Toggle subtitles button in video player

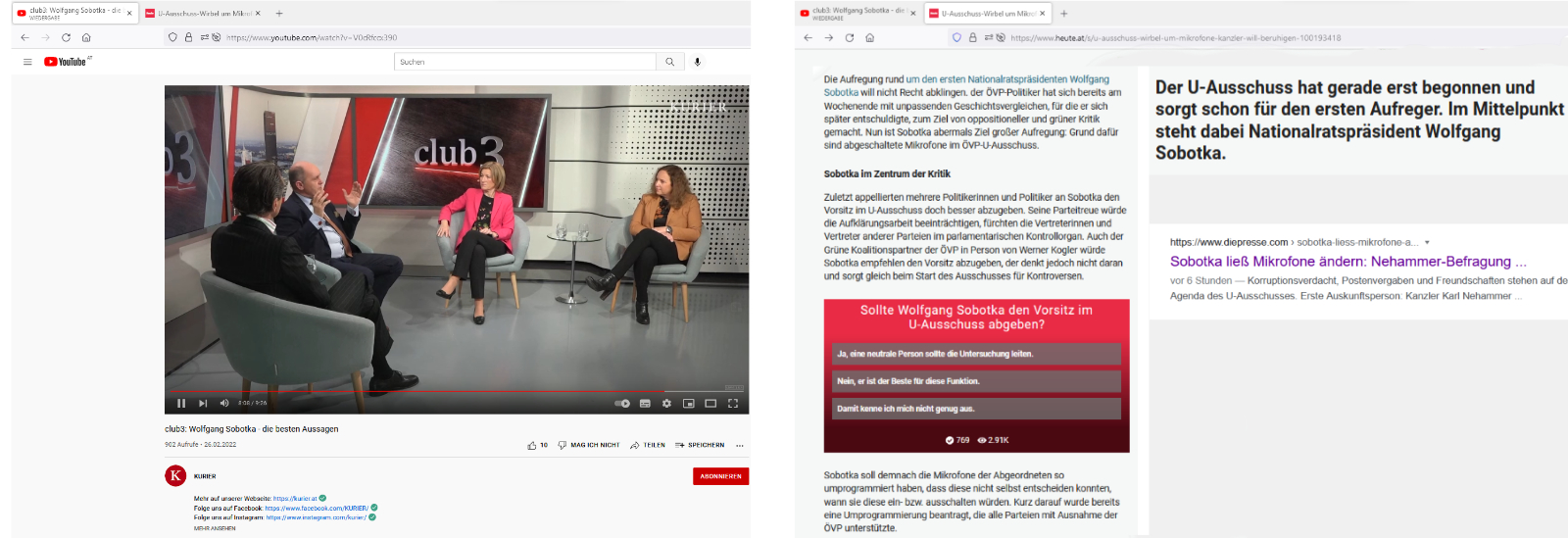pos(645,403)
